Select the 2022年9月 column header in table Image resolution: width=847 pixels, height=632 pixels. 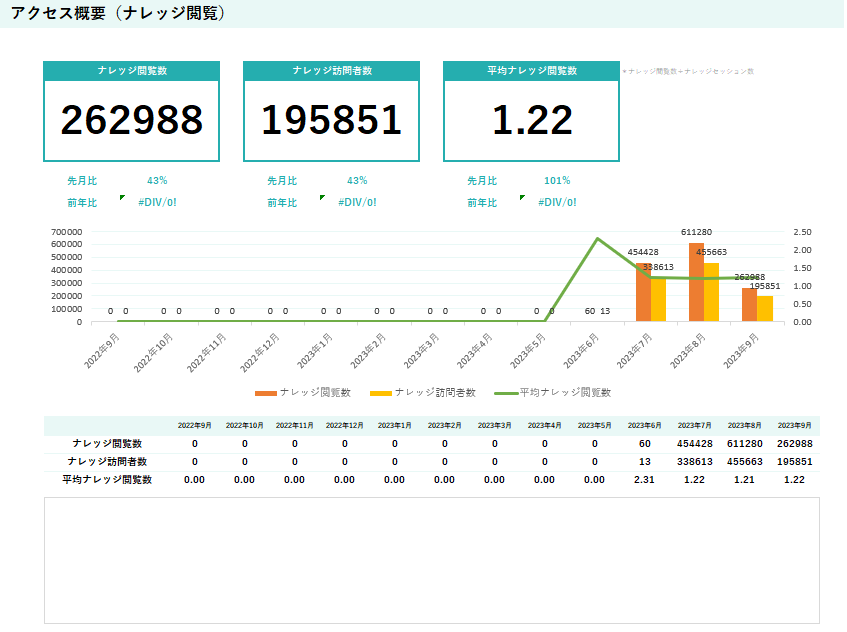[x=194, y=426]
